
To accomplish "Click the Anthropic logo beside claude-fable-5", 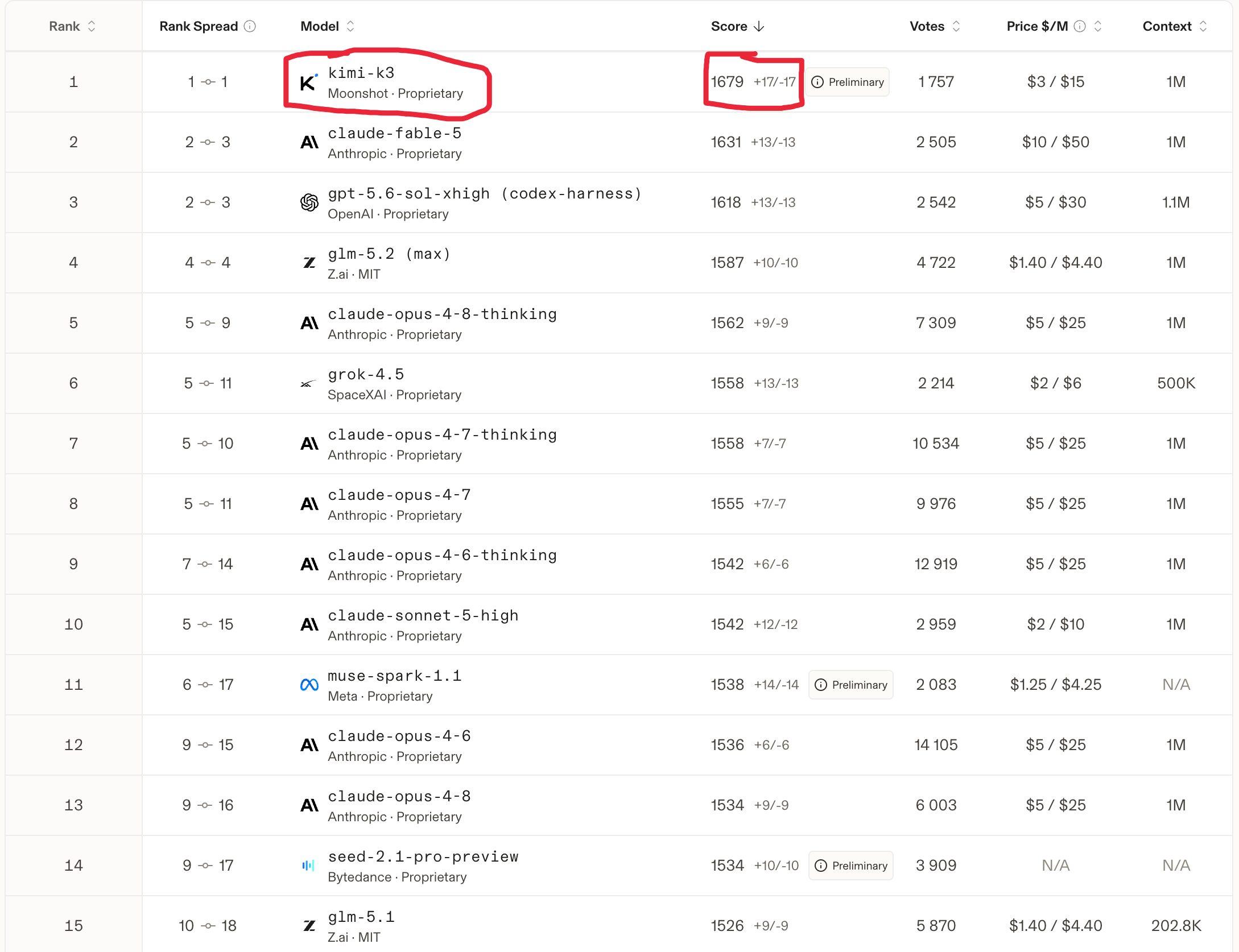I will tap(309, 142).
